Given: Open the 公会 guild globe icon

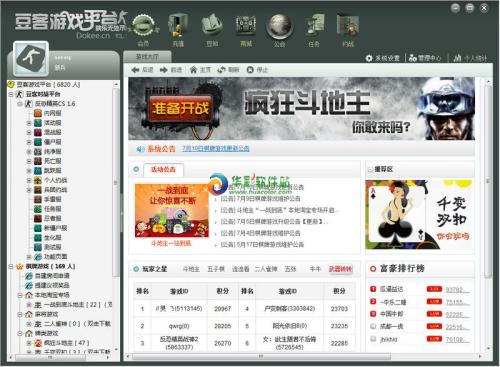Looking at the screenshot, I should 279,27.
